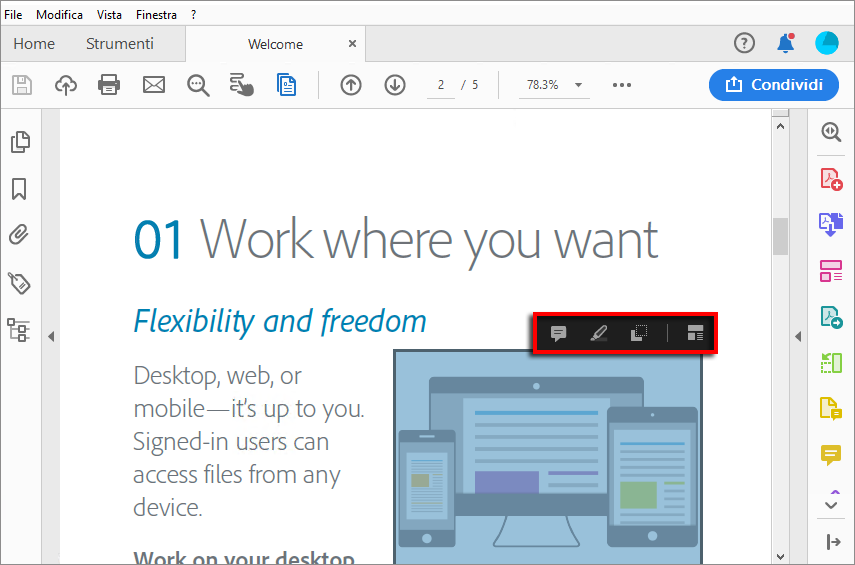Click crop selection icon in floating toolbar

639,333
